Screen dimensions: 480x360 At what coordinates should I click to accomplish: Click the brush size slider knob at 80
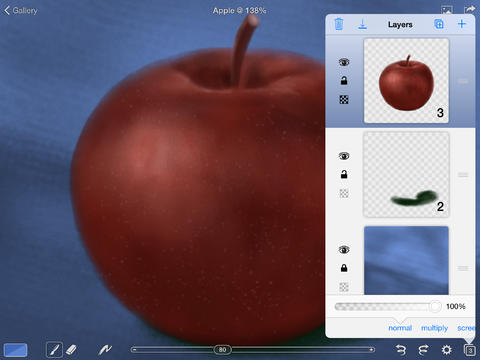coord(222,349)
